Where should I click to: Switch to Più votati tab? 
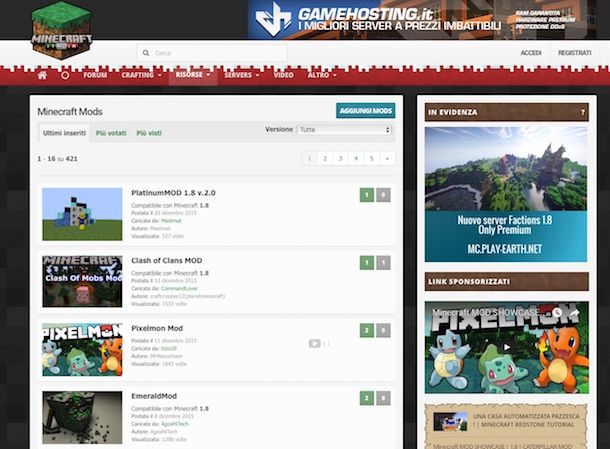click(x=111, y=133)
